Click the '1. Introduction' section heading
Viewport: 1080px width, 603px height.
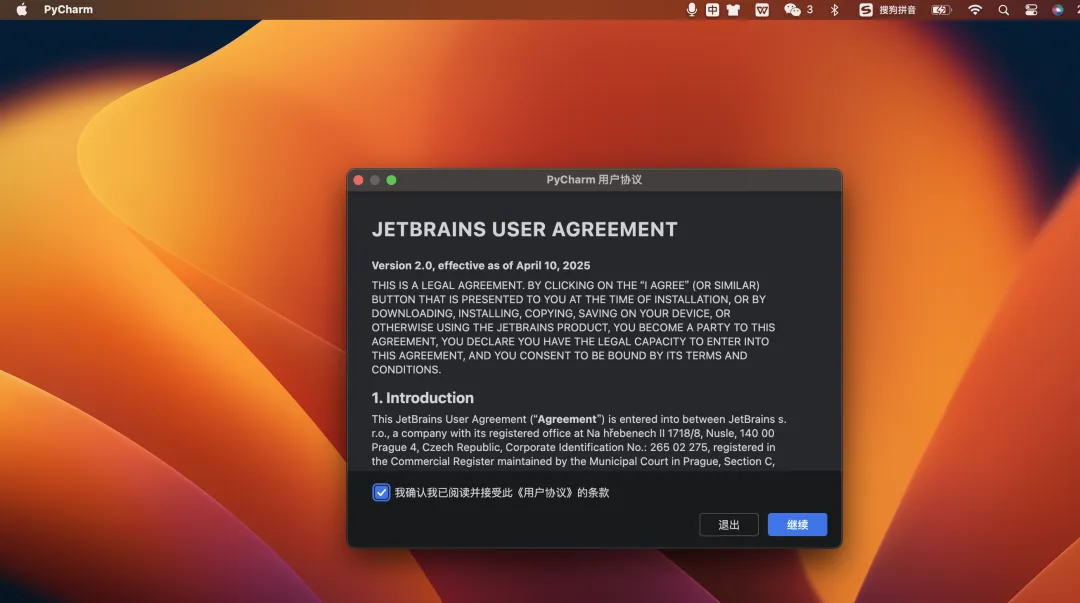point(422,398)
